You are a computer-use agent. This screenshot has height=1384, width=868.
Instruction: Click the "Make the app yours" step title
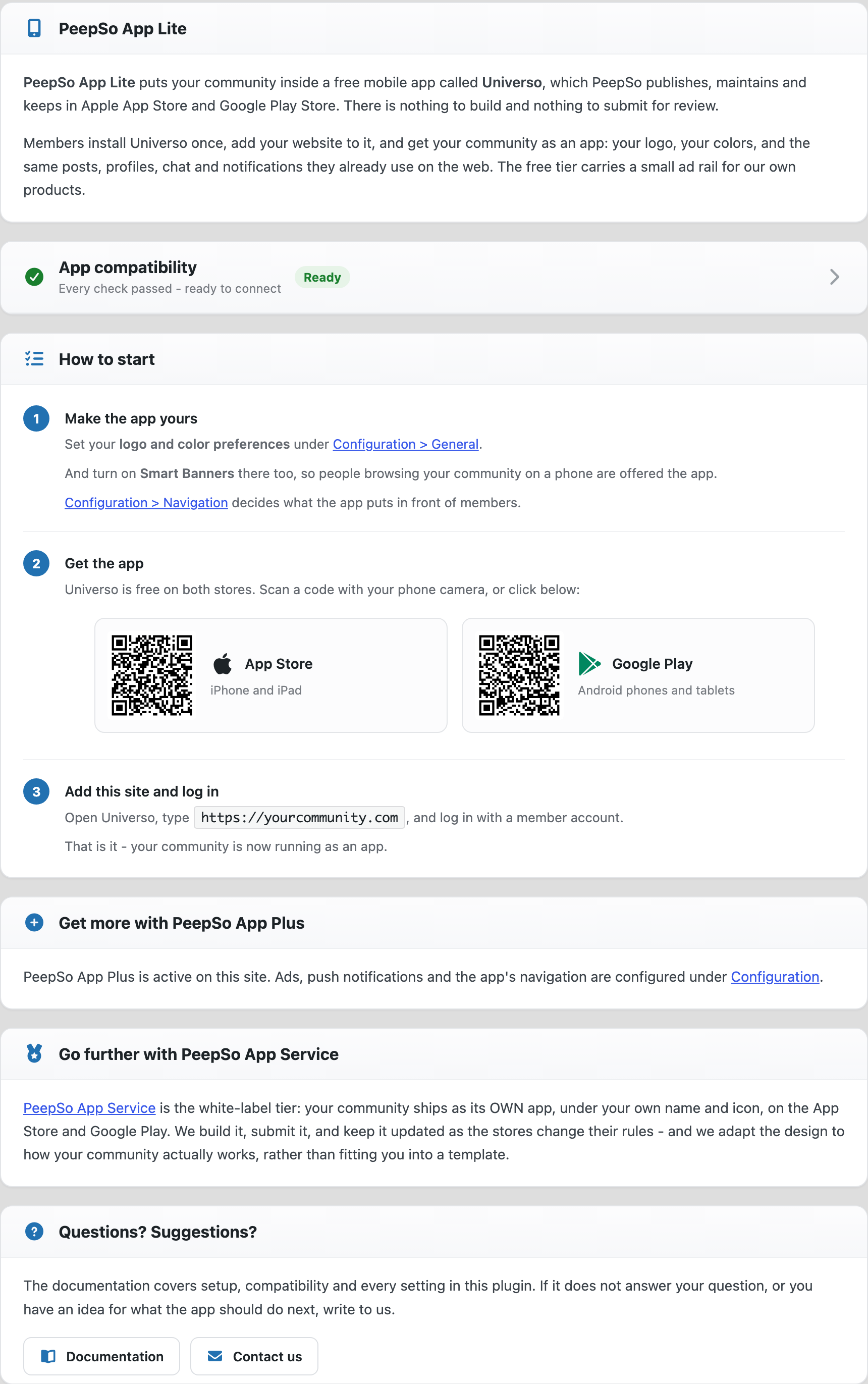(x=131, y=418)
